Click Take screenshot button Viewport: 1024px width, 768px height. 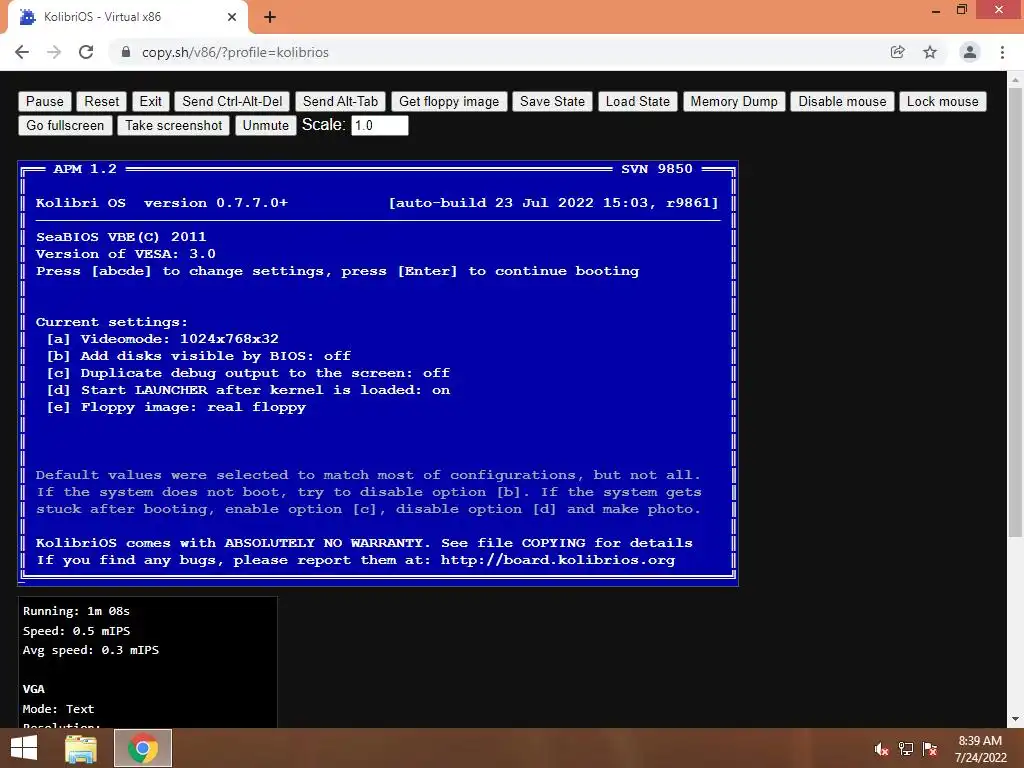pyautogui.click(x=174, y=125)
